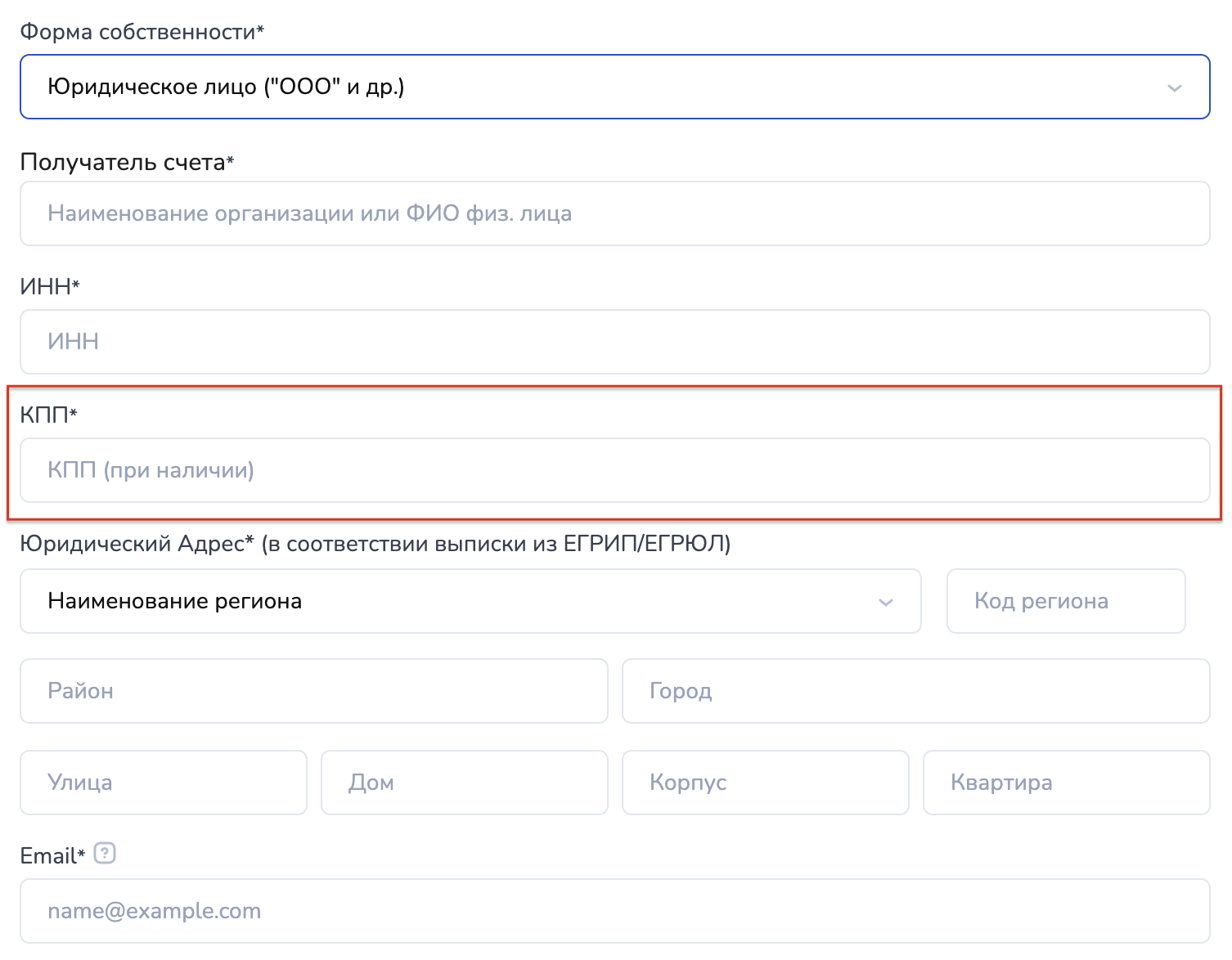Focus the Район input field
This screenshot has height=960, width=1232.
313,691
